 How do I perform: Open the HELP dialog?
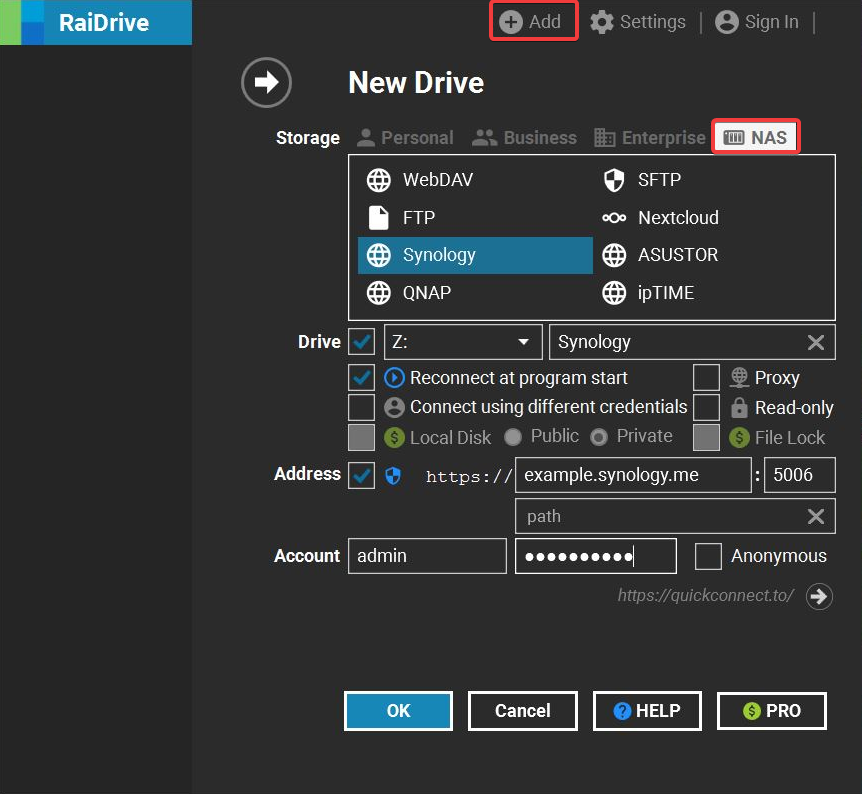(647, 710)
